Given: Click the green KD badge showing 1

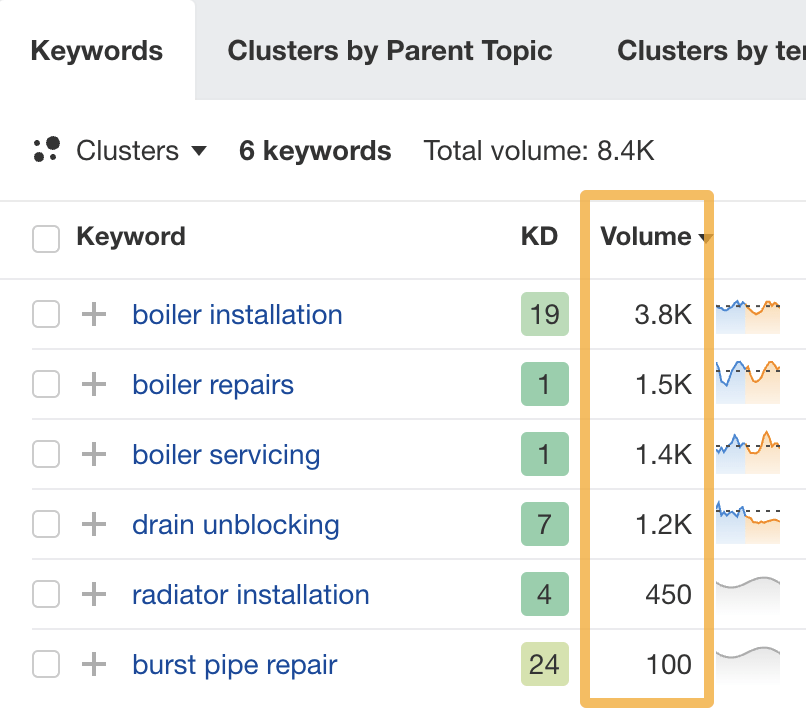Looking at the screenshot, I should pyautogui.click(x=545, y=384).
